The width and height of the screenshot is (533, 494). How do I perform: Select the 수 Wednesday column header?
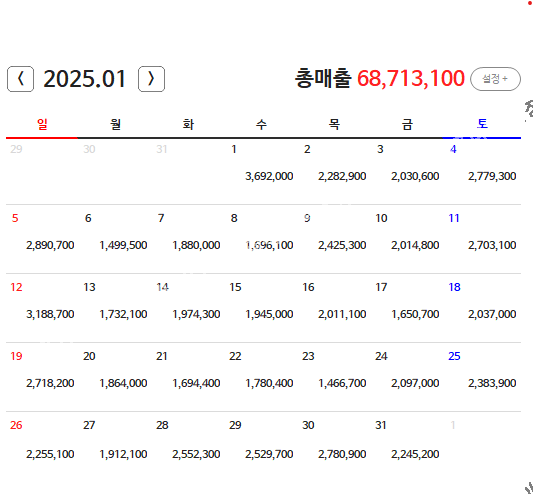coord(261,124)
